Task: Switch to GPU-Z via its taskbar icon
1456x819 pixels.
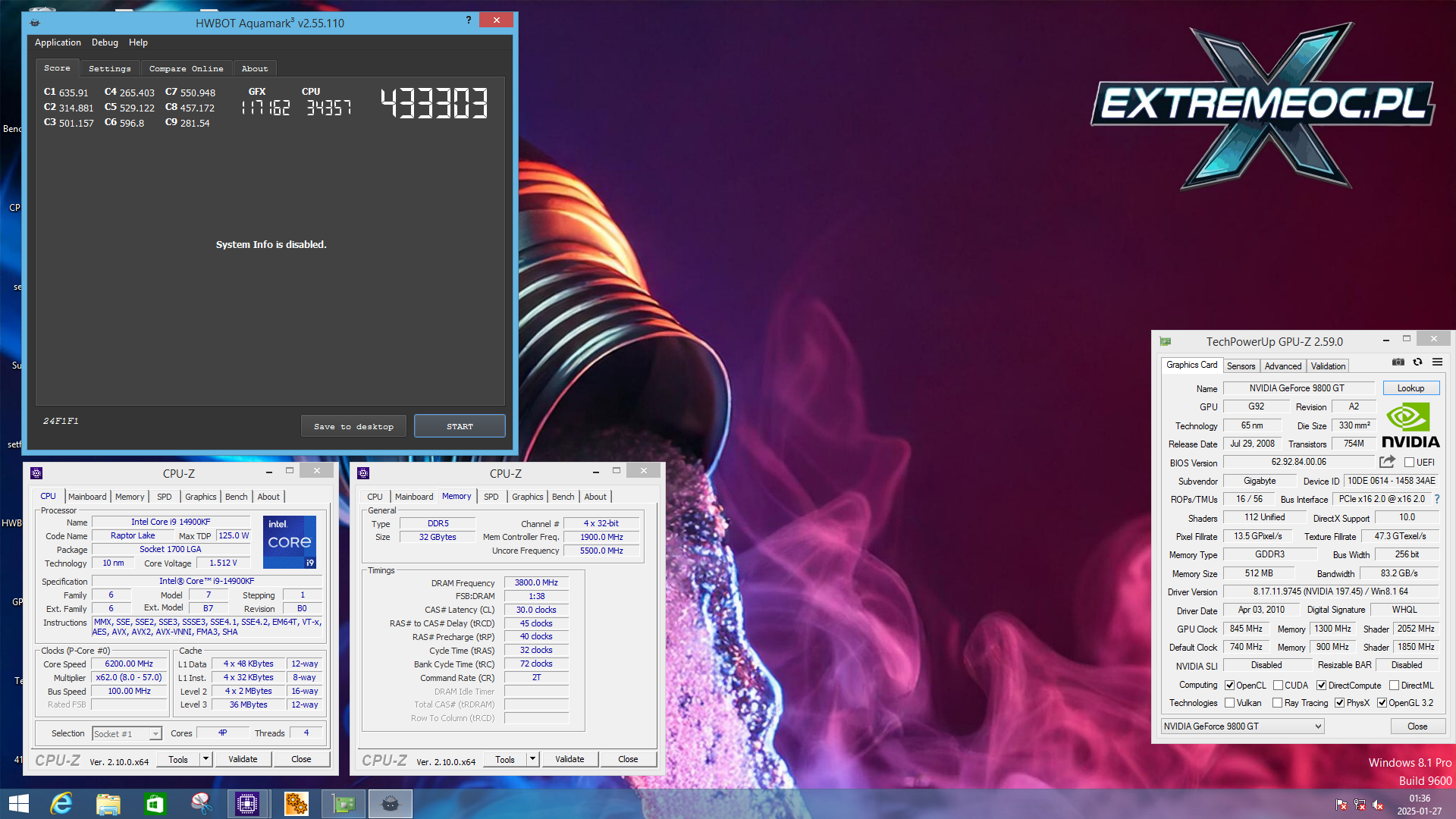Action: [343, 803]
